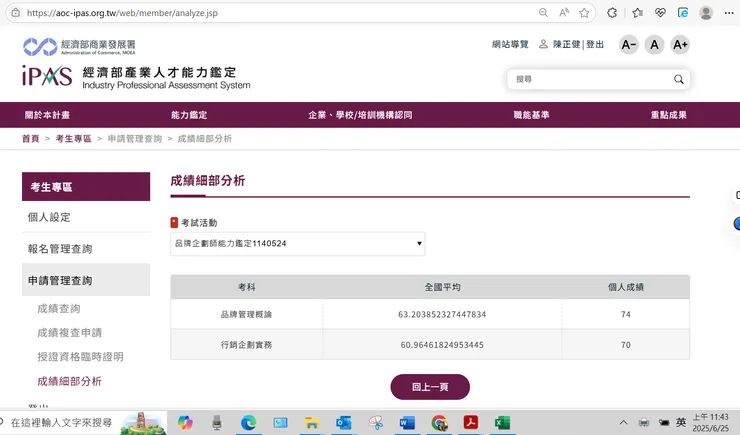
Task: Click the iPAS logo
Action: coord(47,76)
